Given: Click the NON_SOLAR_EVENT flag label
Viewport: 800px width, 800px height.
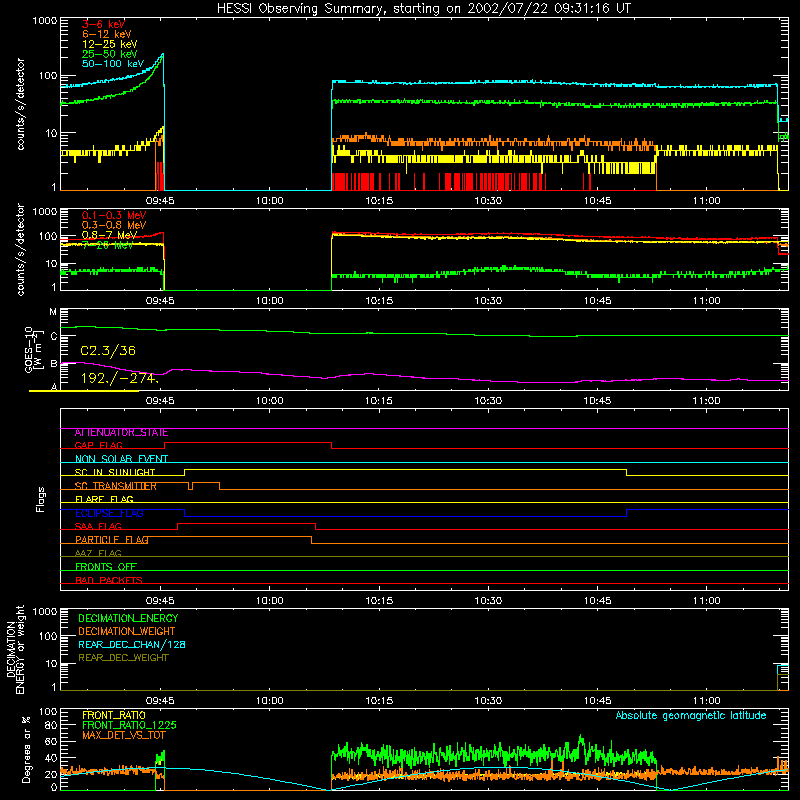Looking at the screenshot, I should pyautogui.click(x=121, y=459).
